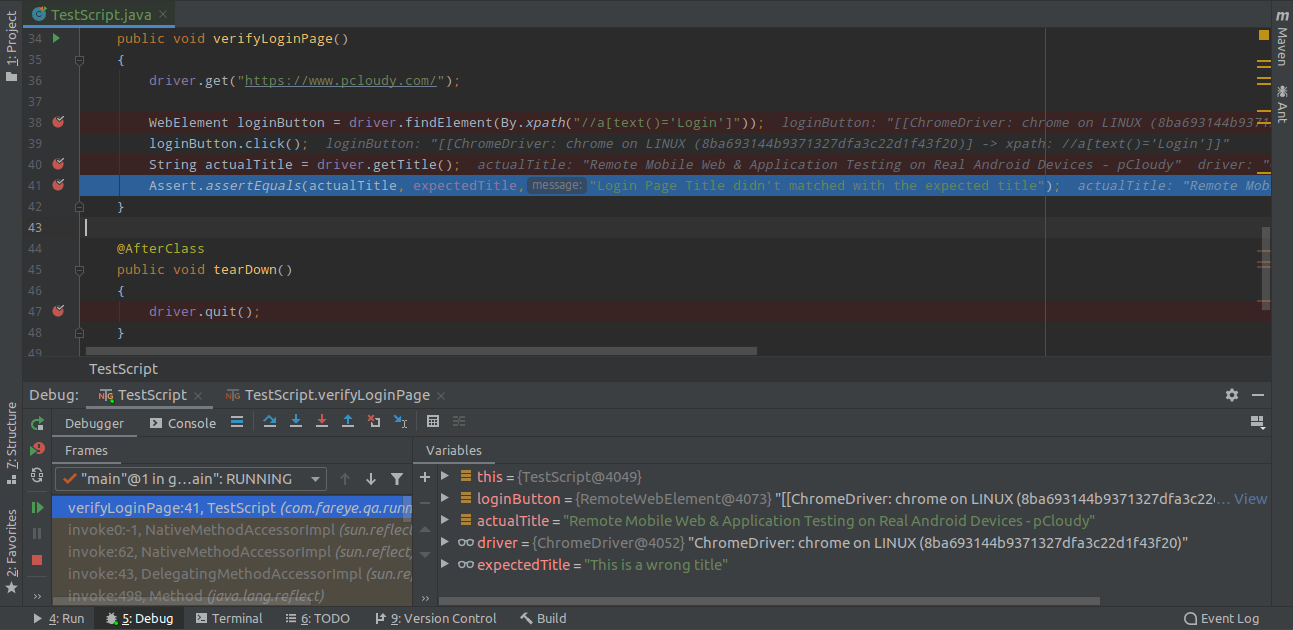Remove the breakpoint at line 47

58,311
